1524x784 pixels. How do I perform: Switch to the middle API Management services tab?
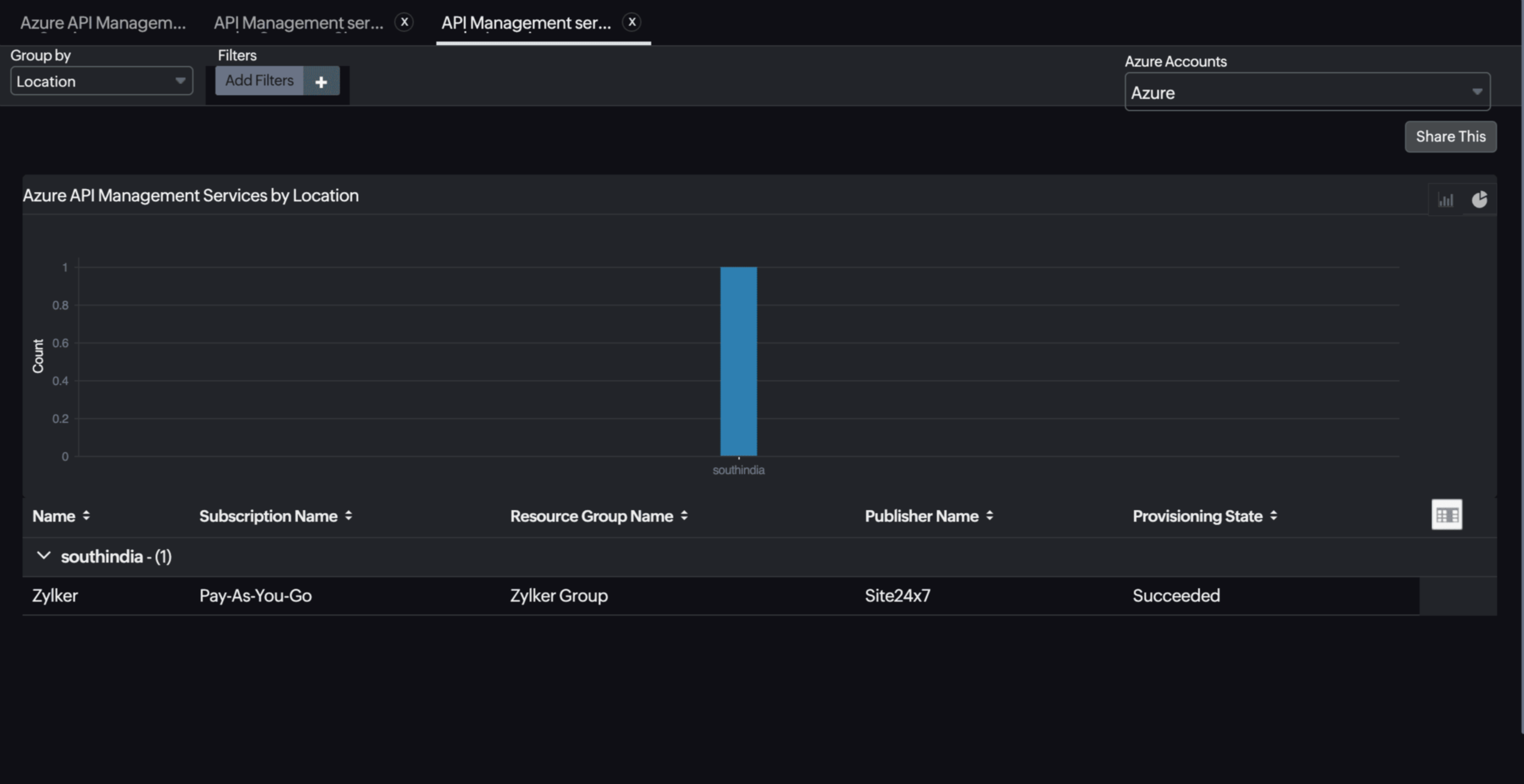click(299, 23)
